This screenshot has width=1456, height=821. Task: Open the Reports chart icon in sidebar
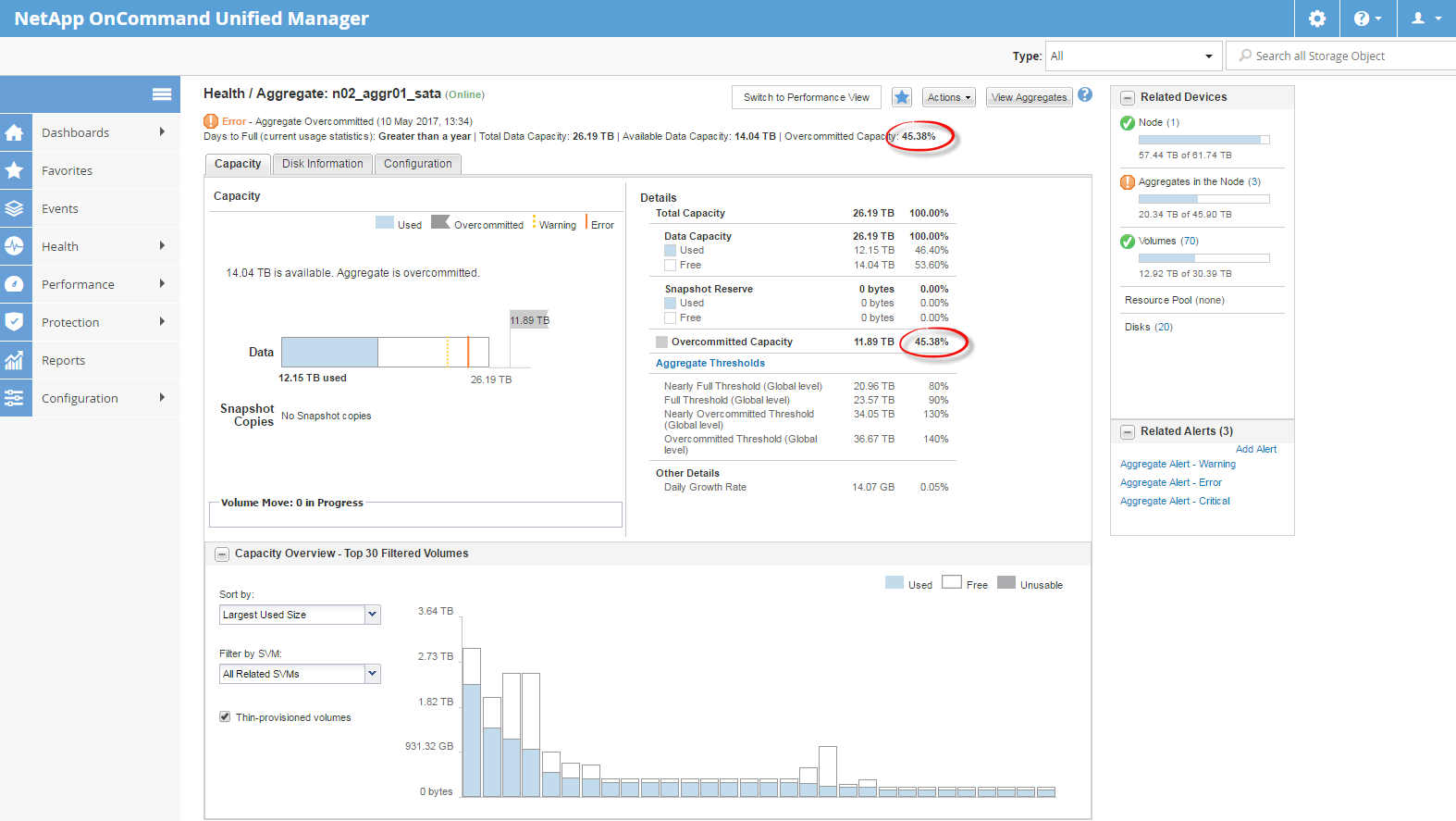(x=16, y=361)
